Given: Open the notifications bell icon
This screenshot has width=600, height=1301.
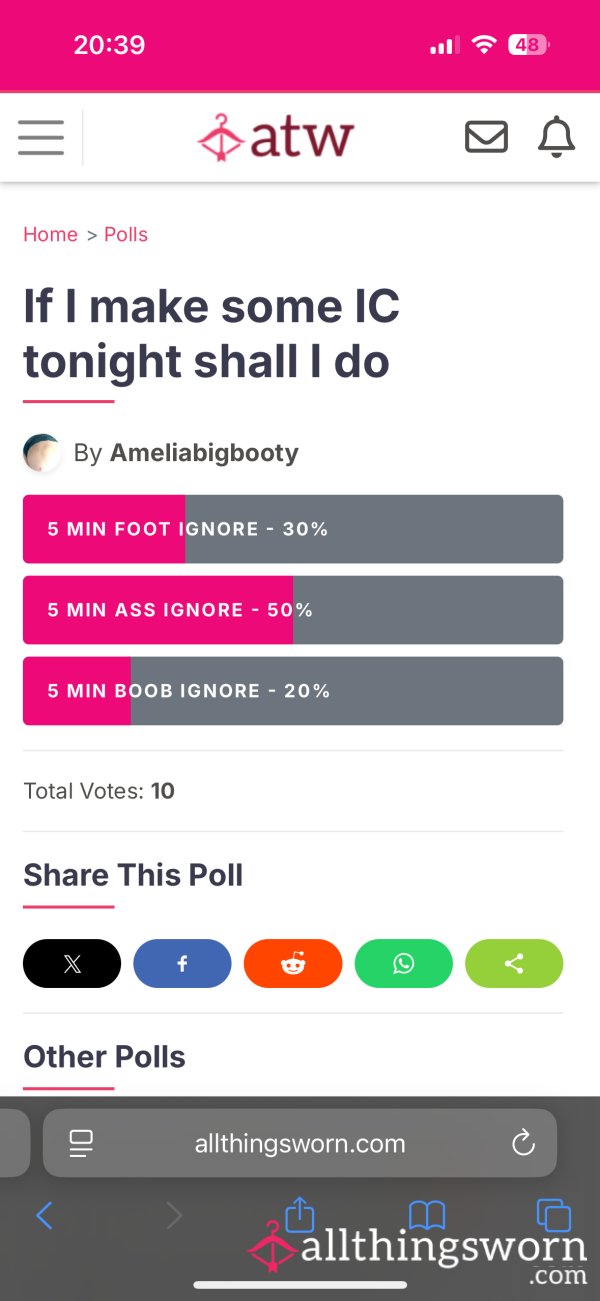Looking at the screenshot, I should pos(557,137).
